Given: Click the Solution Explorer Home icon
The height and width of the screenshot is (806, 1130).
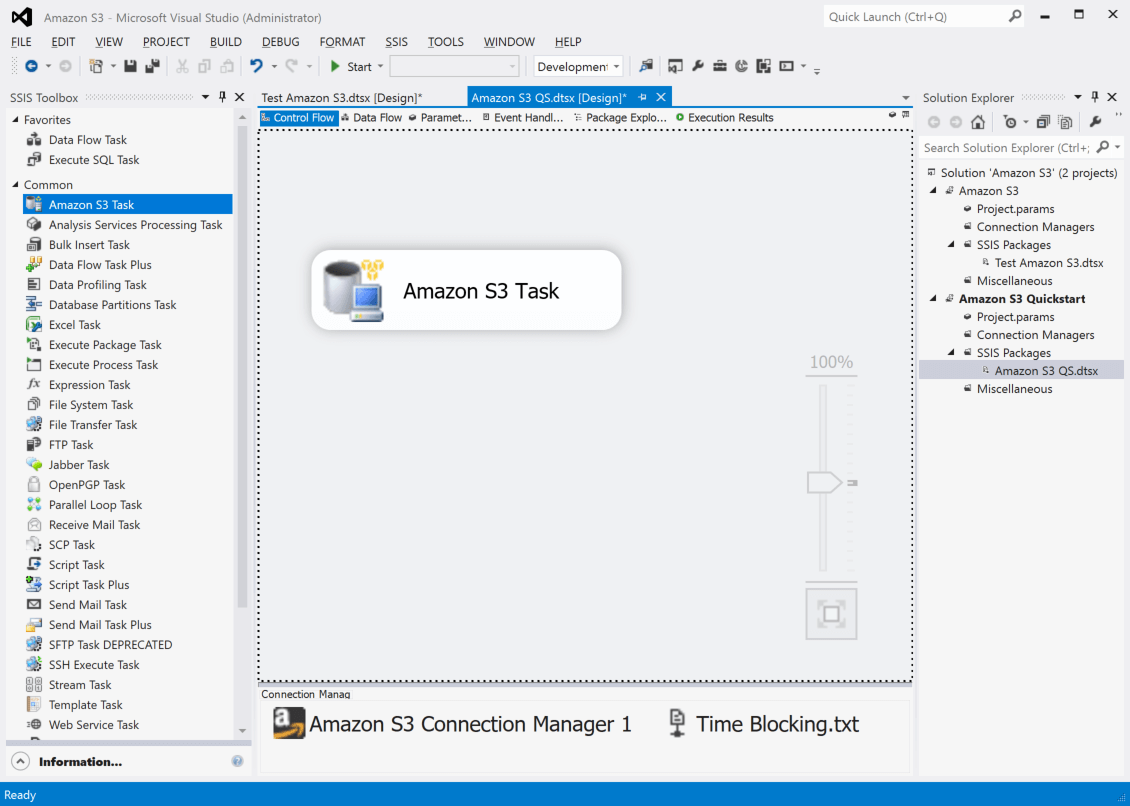Looking at the screenshot, I should pos(977,123).
